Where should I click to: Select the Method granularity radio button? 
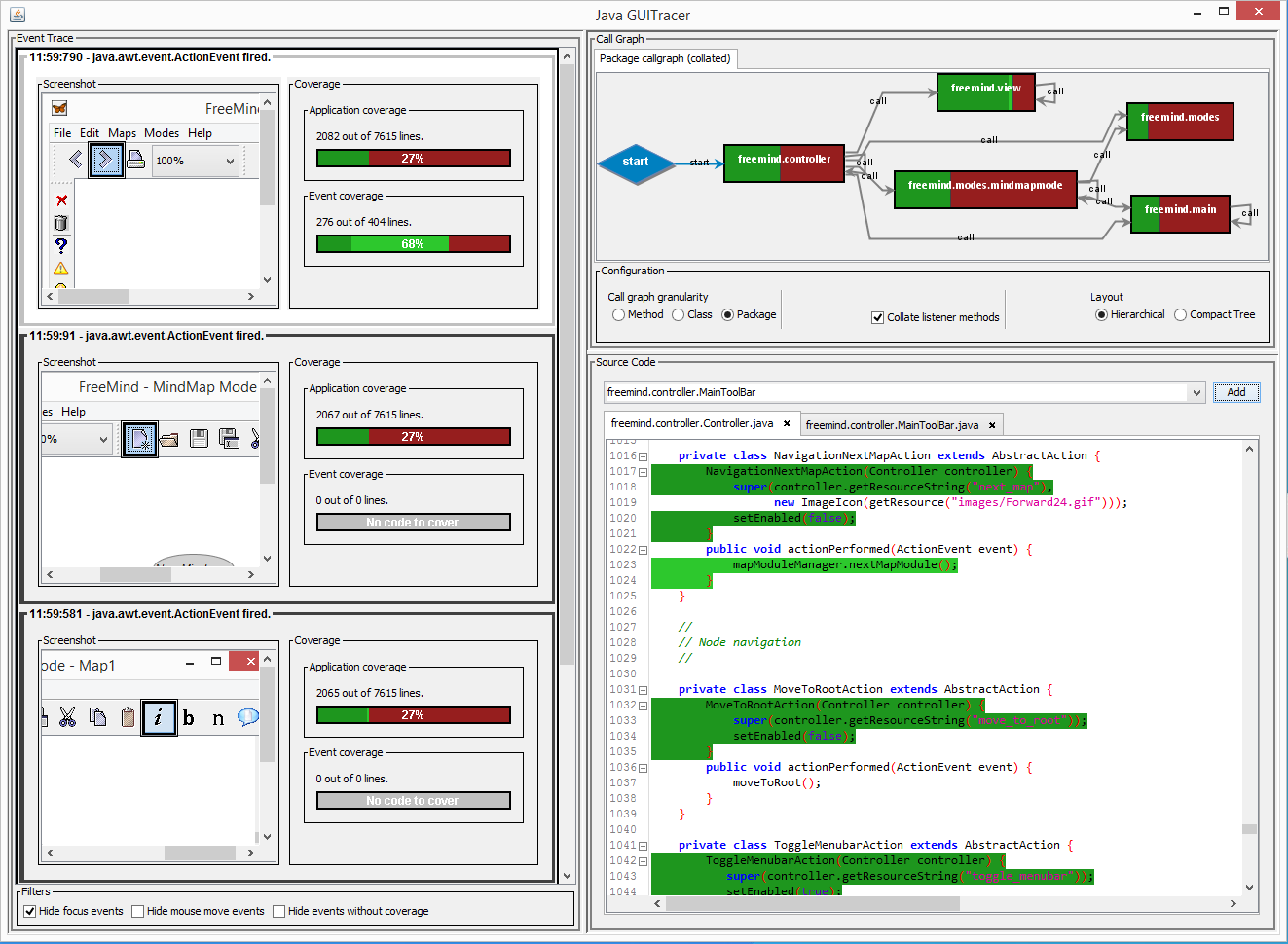click(618, 314)
